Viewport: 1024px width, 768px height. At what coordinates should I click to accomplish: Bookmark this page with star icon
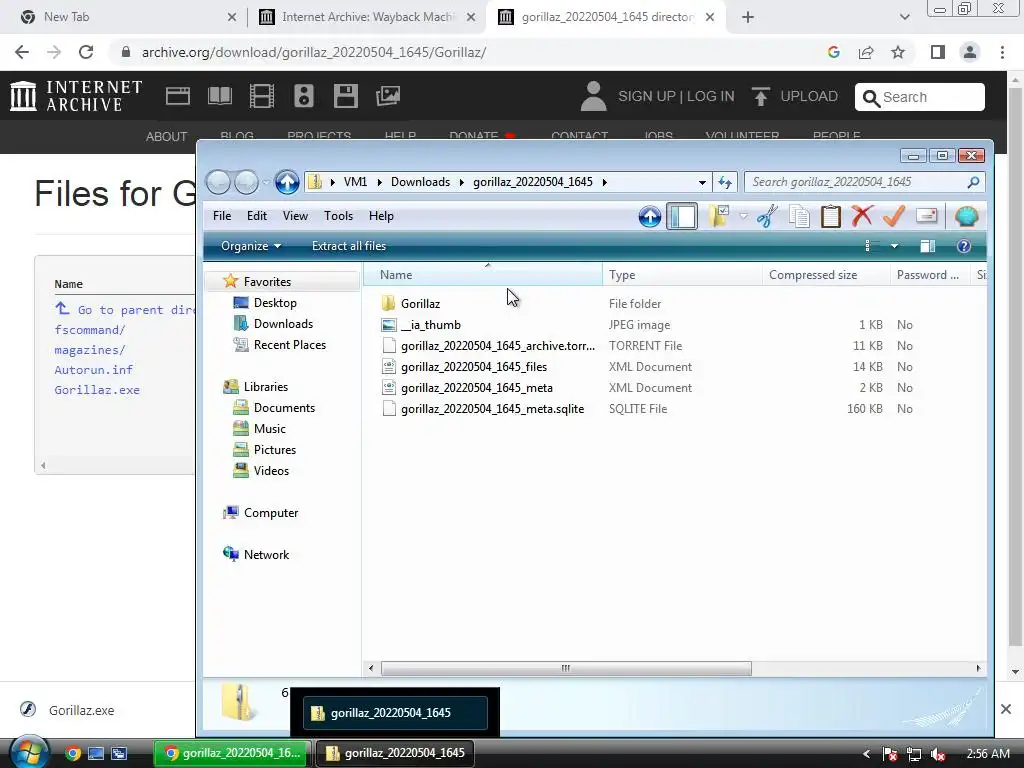coord(898,52)
